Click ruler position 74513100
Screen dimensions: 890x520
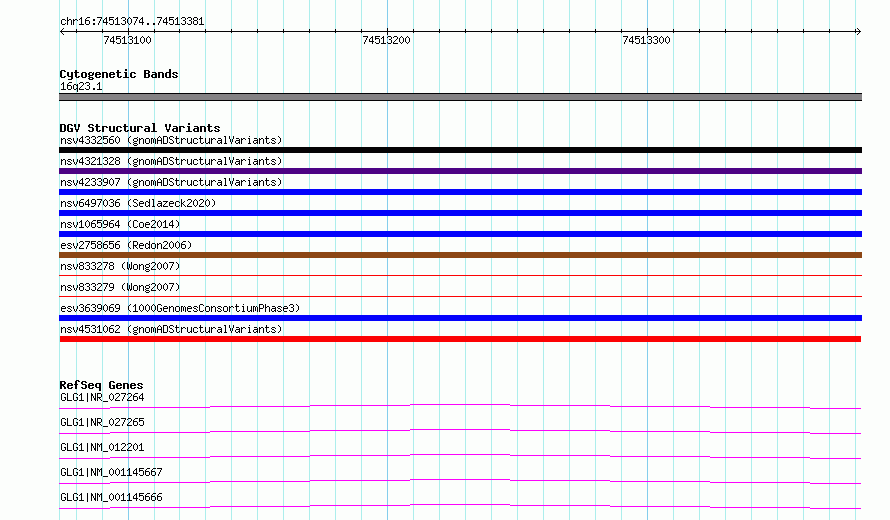click(127, 40)
